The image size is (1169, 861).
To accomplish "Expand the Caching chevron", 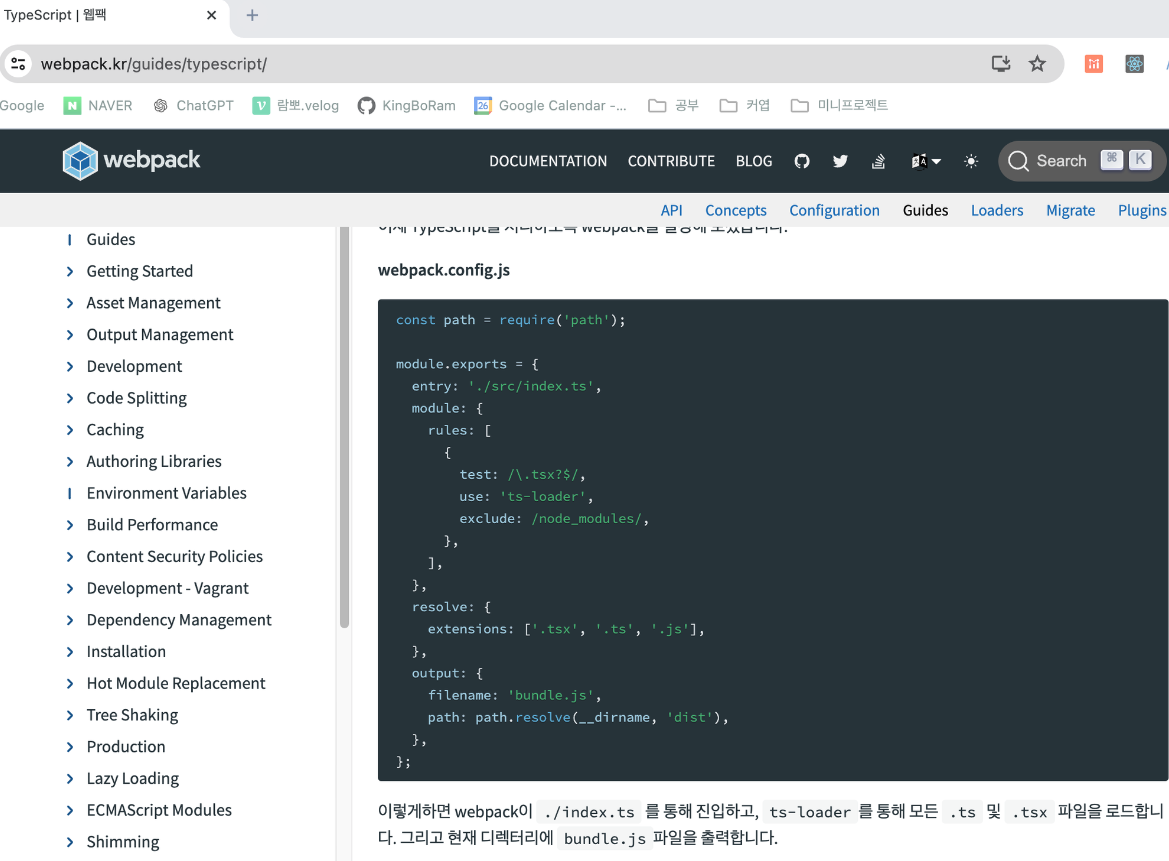I will coord(69,429).
